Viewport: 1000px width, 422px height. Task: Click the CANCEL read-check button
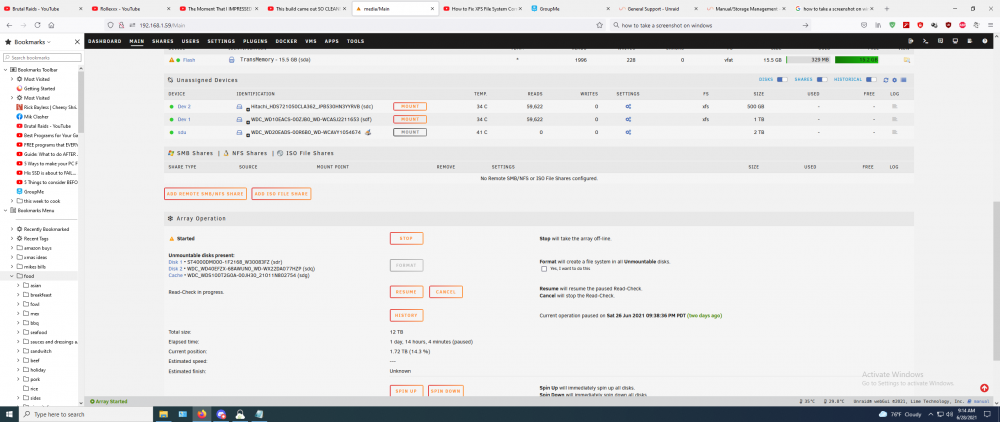pyautogui.click(x=446, y=292)
